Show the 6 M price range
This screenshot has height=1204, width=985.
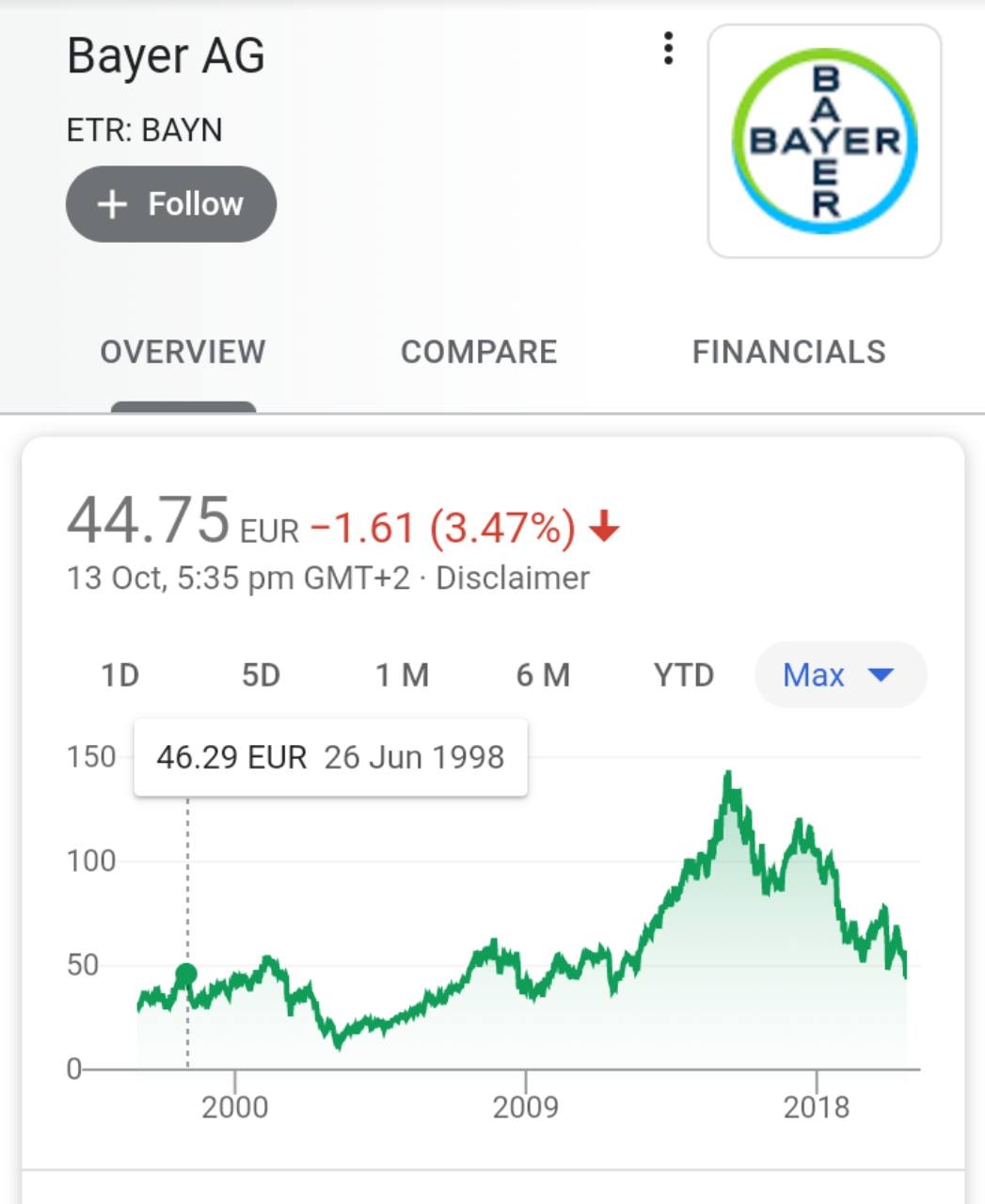[x=544, y=675]
